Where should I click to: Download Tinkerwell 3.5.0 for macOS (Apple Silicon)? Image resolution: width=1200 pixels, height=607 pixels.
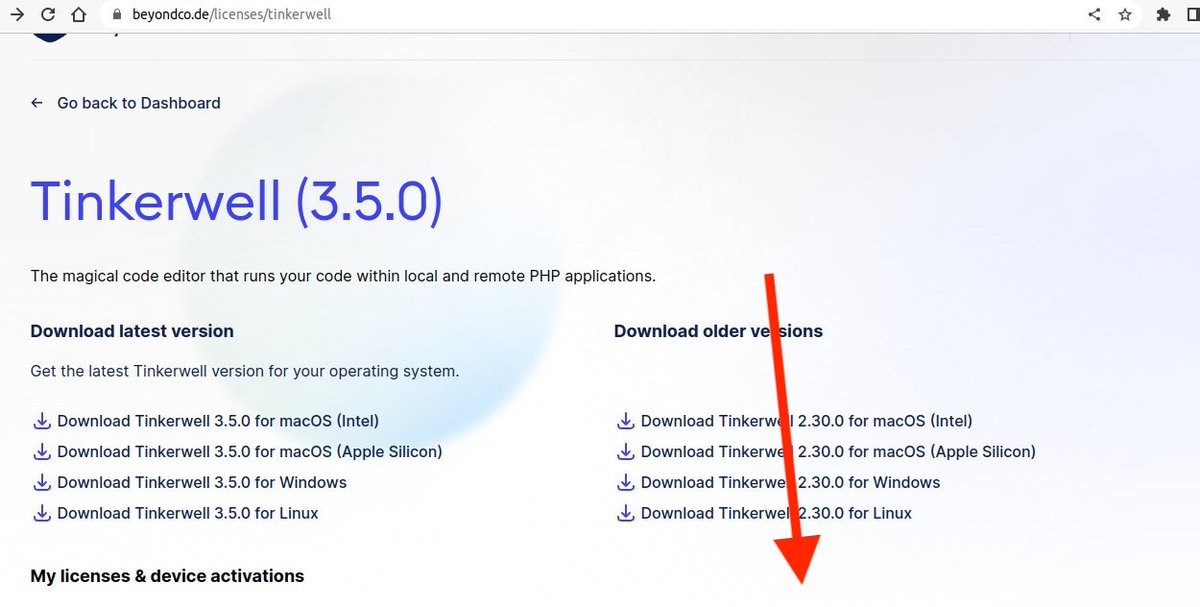[250, 452]
